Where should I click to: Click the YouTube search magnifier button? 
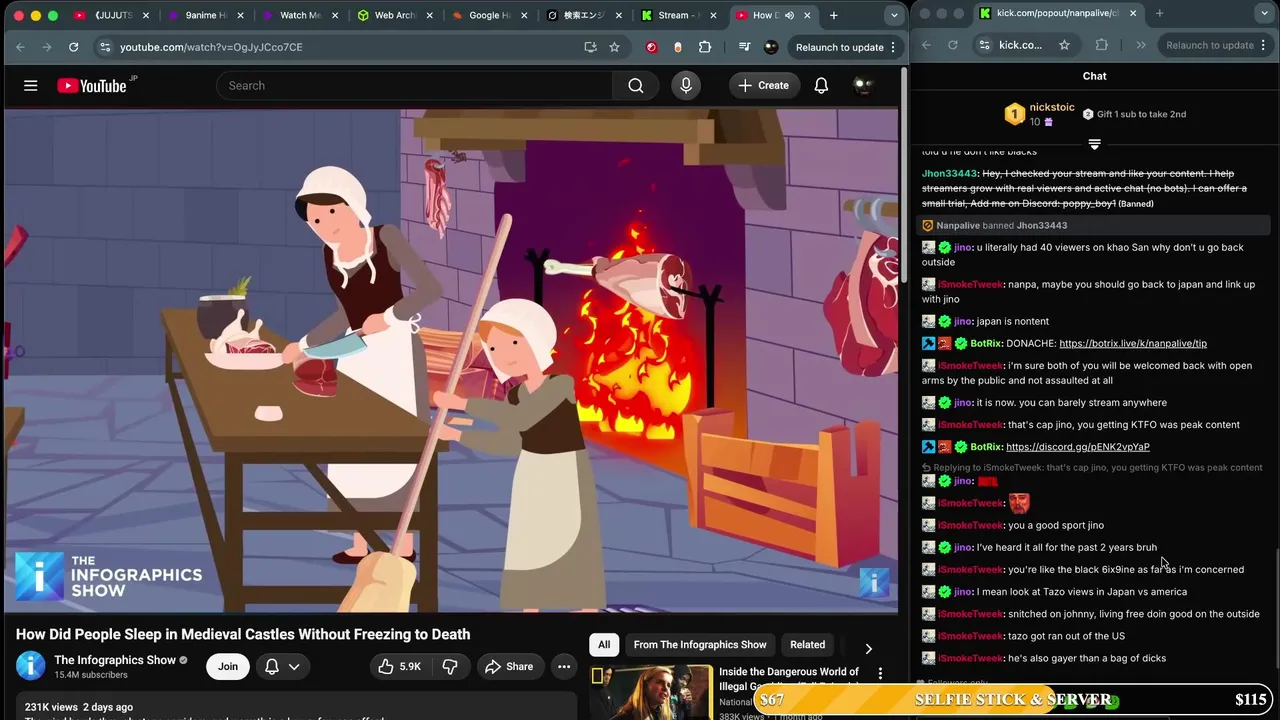click(636, 86)
